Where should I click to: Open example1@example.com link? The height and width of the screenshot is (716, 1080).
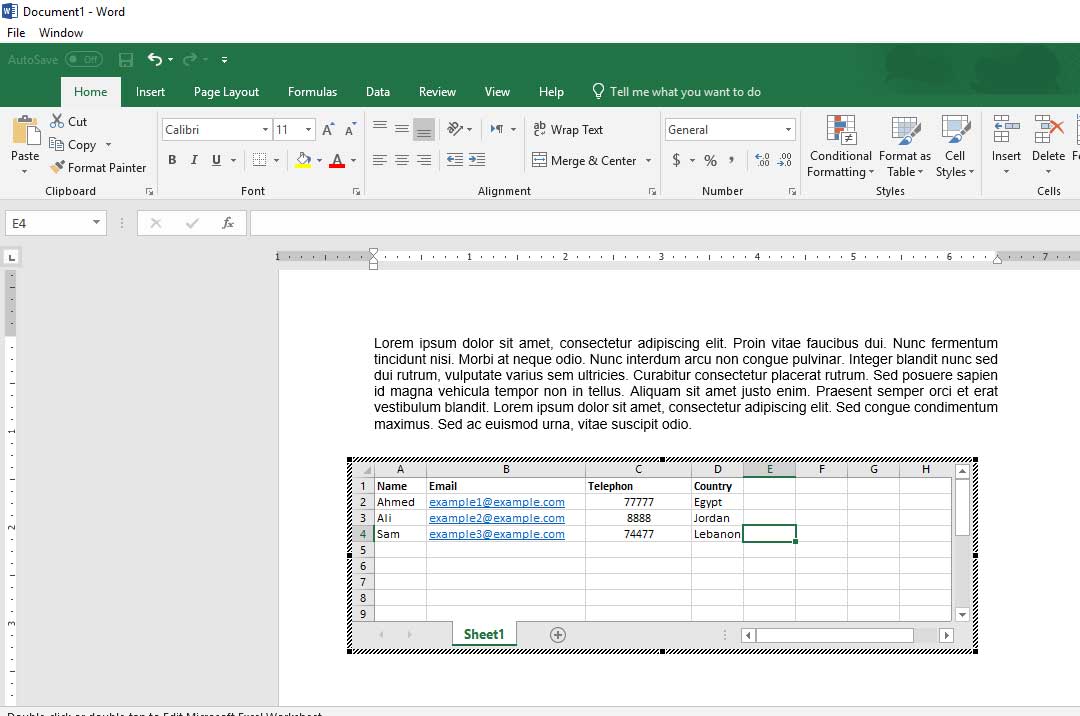pos(497,503)
